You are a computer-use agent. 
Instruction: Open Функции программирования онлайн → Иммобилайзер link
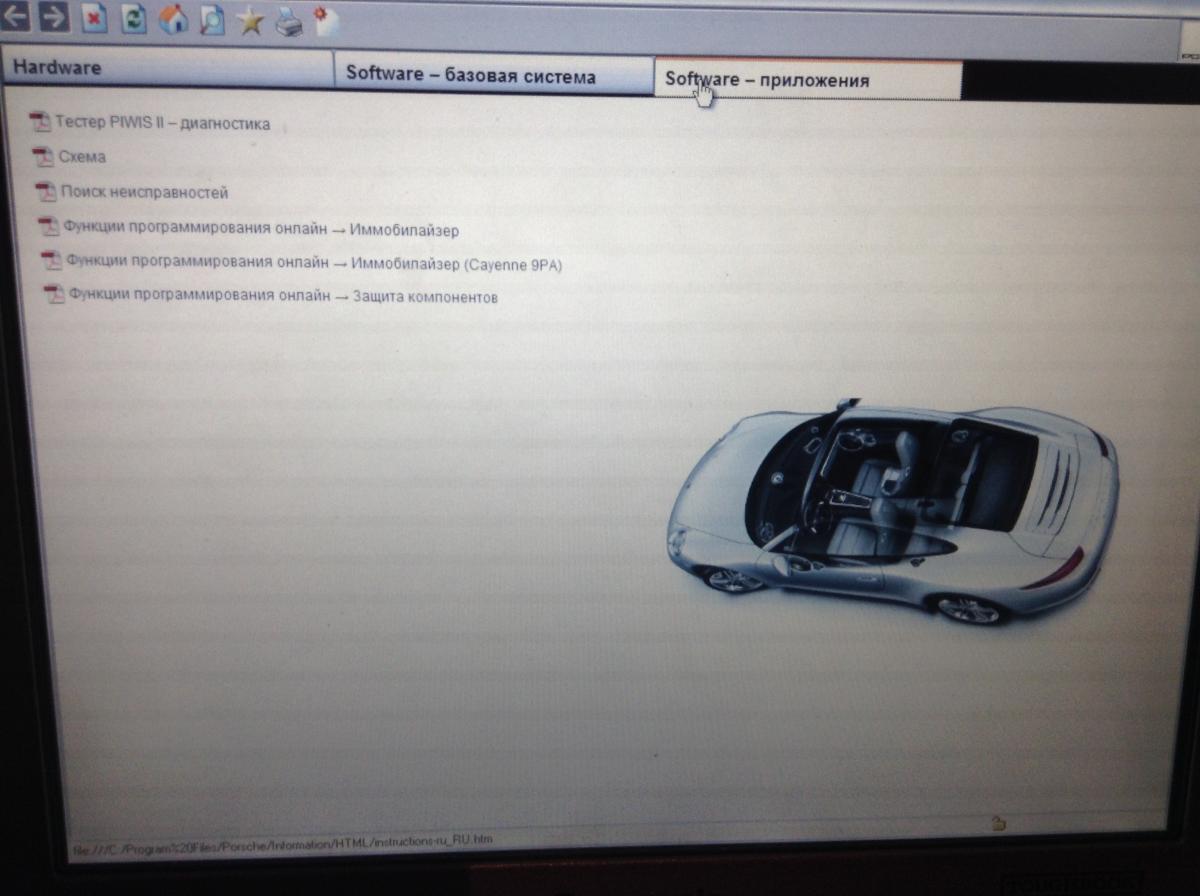click(260, 230)
